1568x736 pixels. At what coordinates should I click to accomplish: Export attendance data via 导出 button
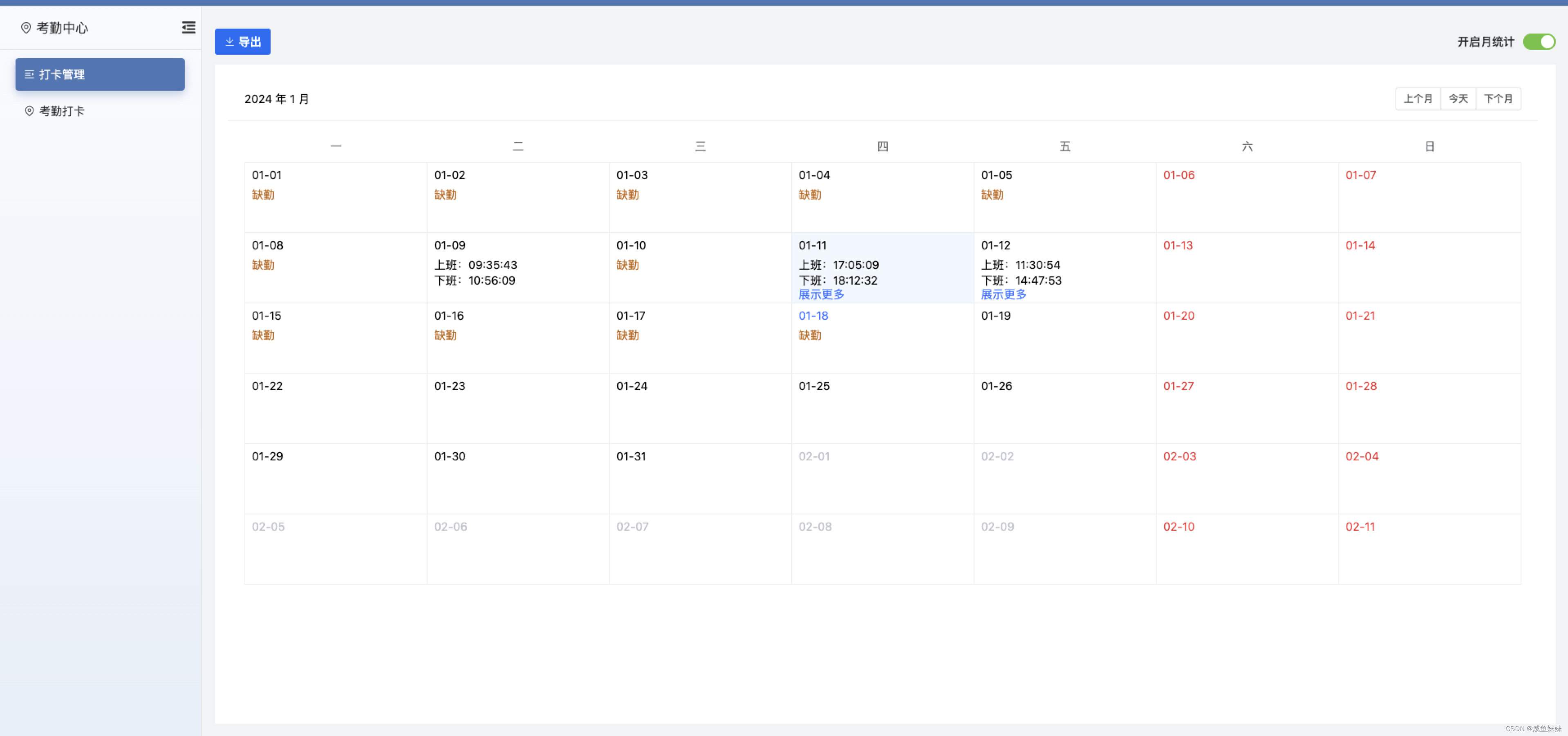coord(242,41)
